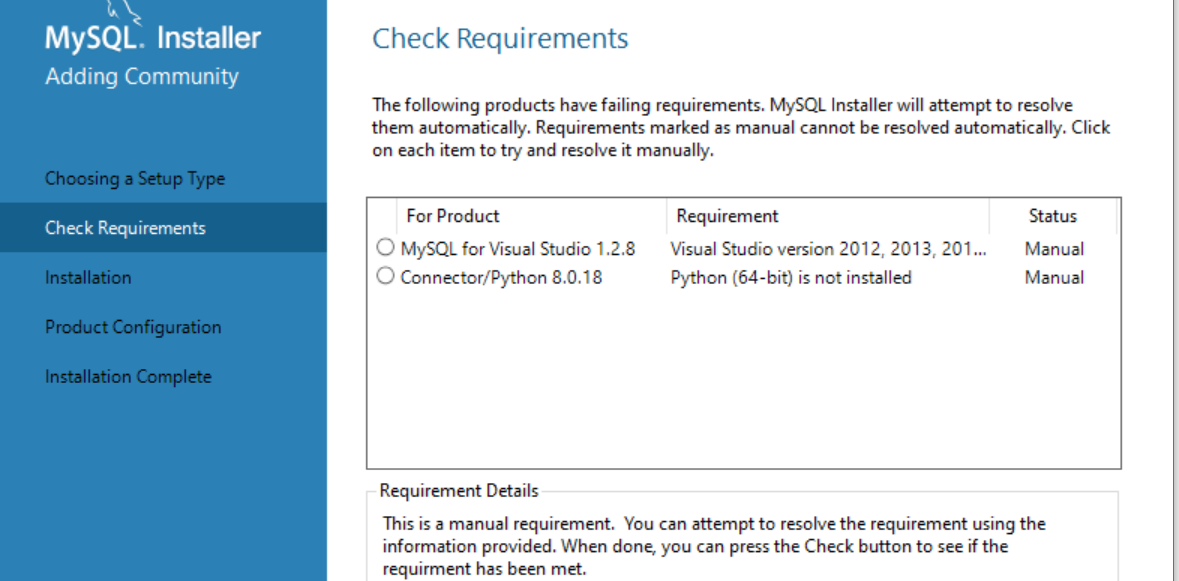Click the Requirement Details description text
This screenshot has height=581, width=1179.
[714, 546]
